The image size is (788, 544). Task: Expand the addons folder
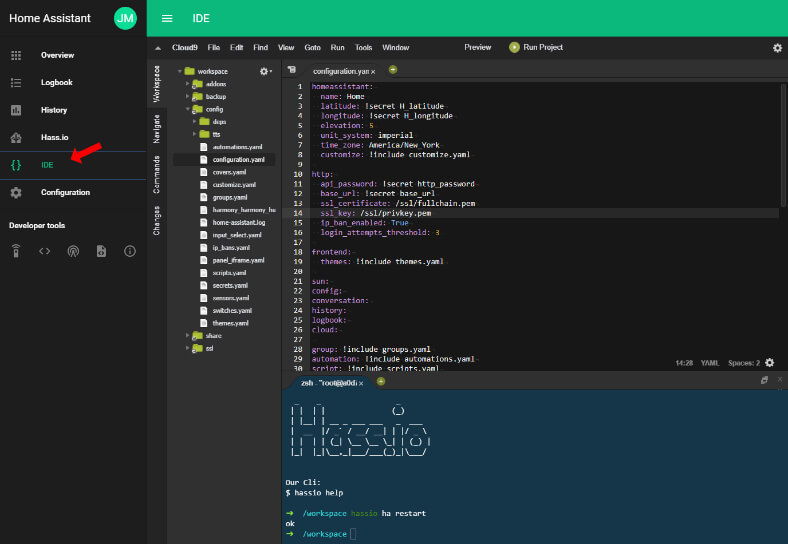pos(187,84)
